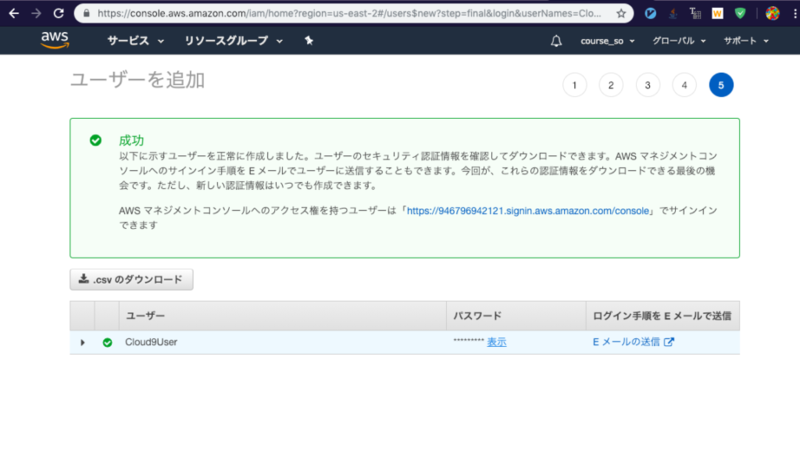Viewport: 800px width, 464px height.
Task: Open the notifications bell icon
Action: (556, 41)
